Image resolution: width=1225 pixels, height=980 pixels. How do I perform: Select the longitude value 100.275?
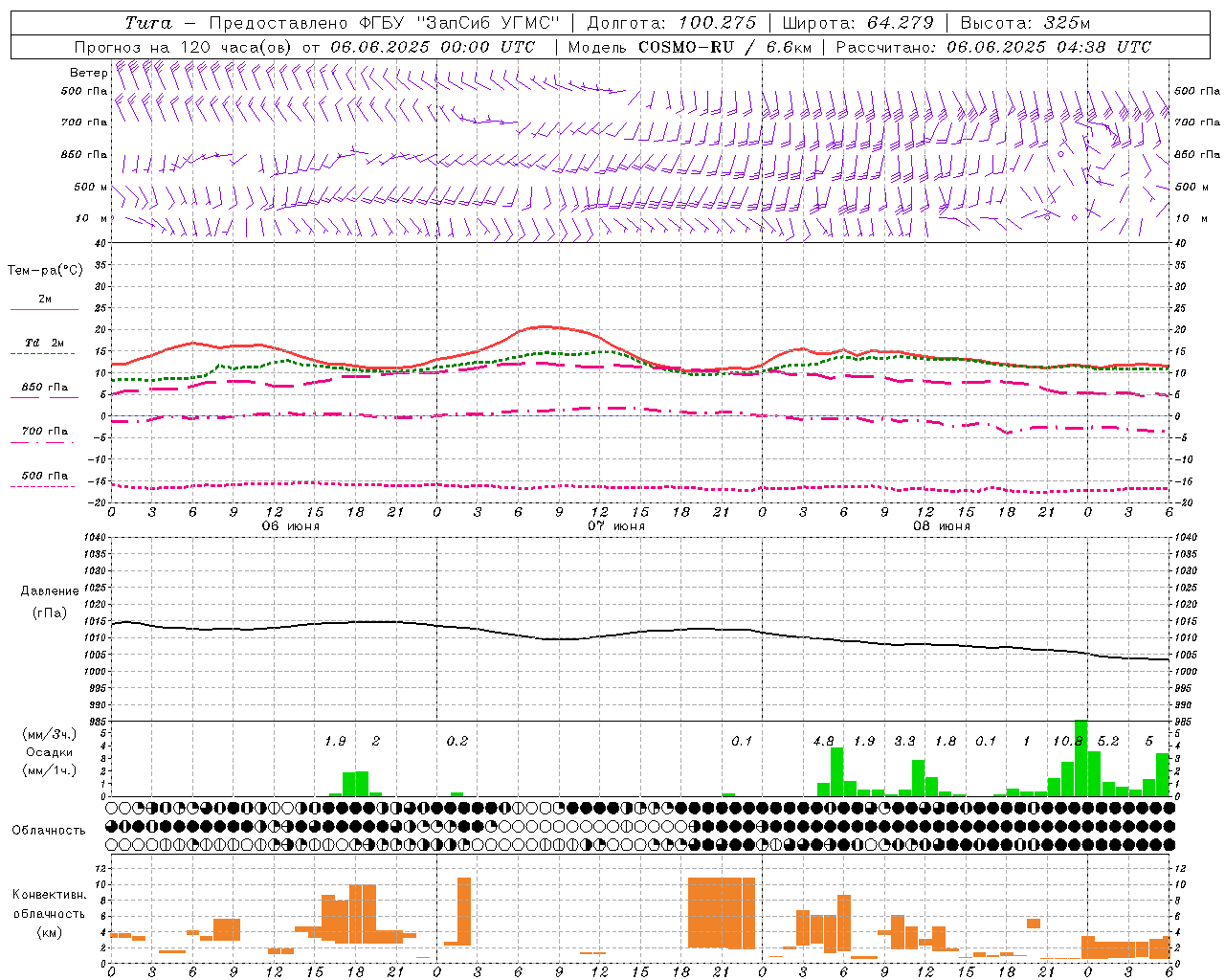point(717,23)
